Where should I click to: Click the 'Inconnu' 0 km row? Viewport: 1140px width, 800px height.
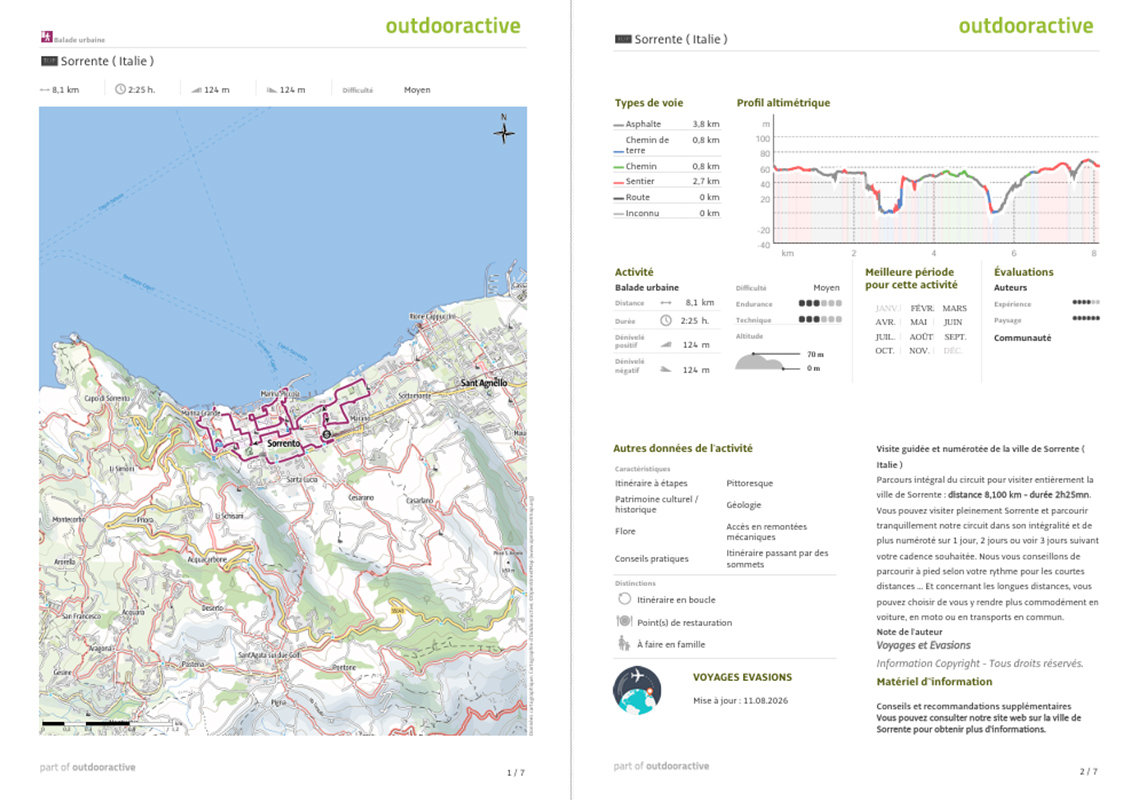667,213
